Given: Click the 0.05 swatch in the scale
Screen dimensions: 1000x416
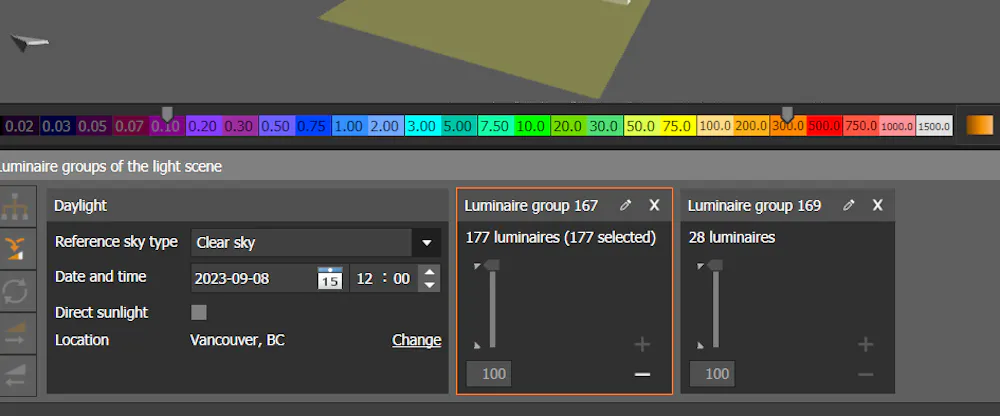Looking at the screenshot, I should (x=93, y=126).
